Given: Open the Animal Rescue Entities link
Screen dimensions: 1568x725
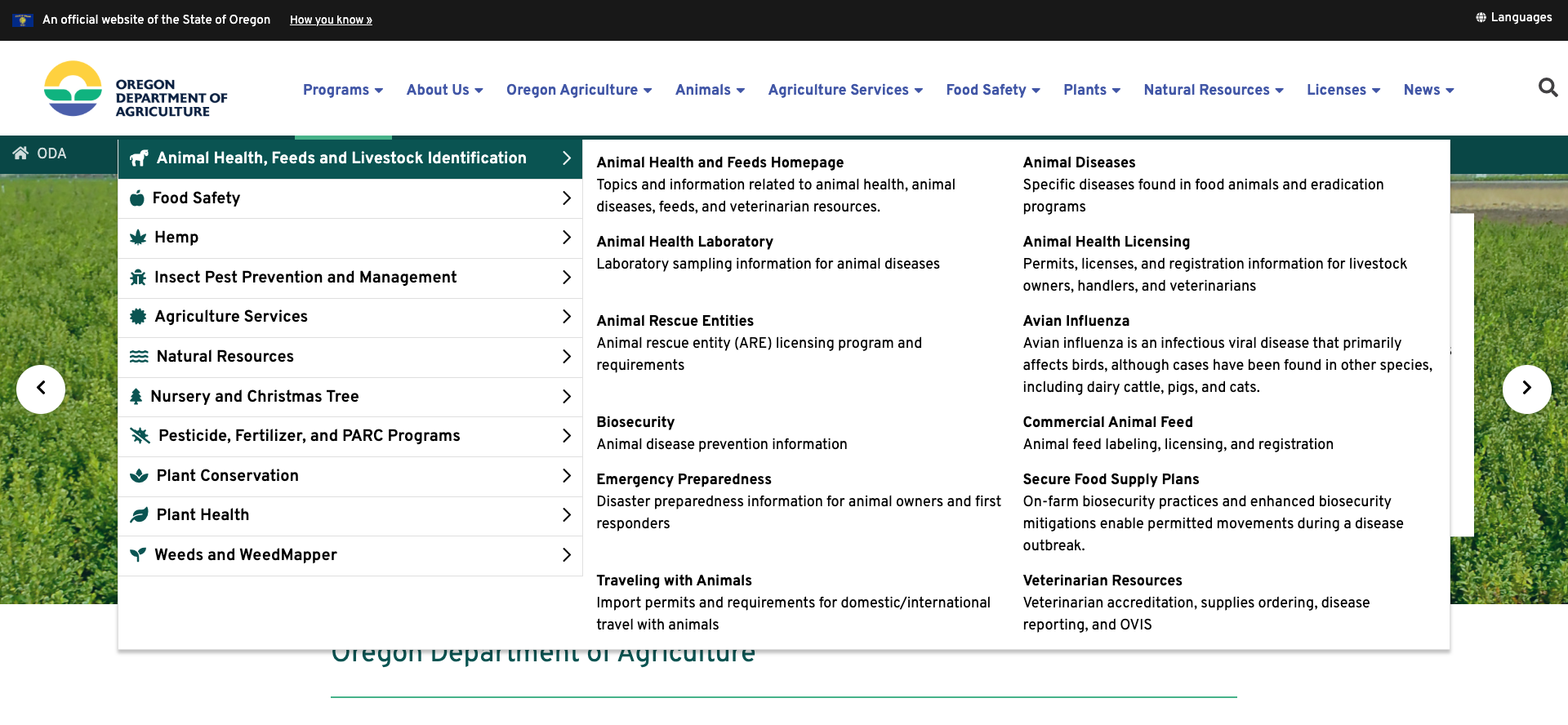Looking at the screenshot, I should 675,321.
